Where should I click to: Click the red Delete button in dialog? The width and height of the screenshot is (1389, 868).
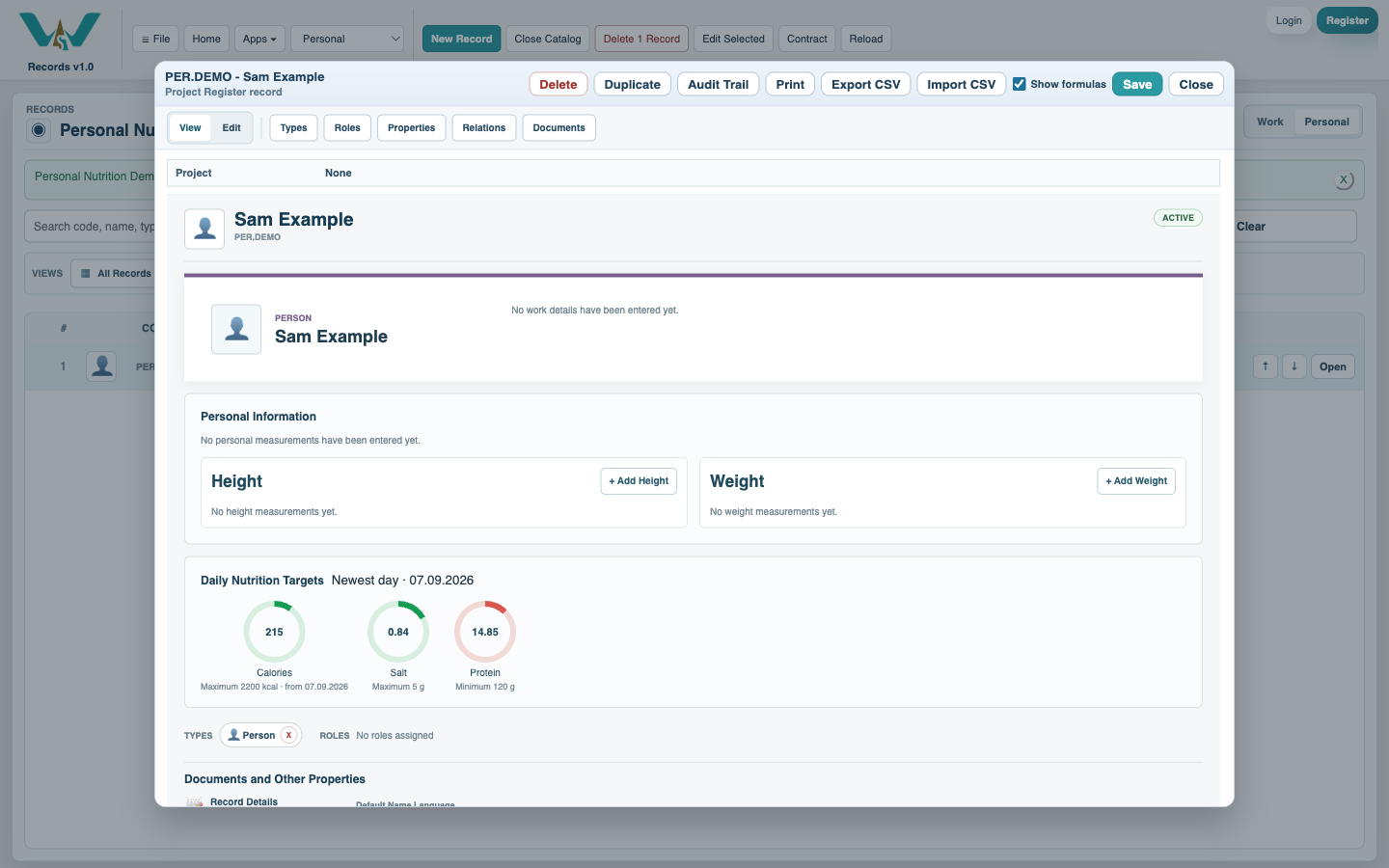(x=558, y=84)
